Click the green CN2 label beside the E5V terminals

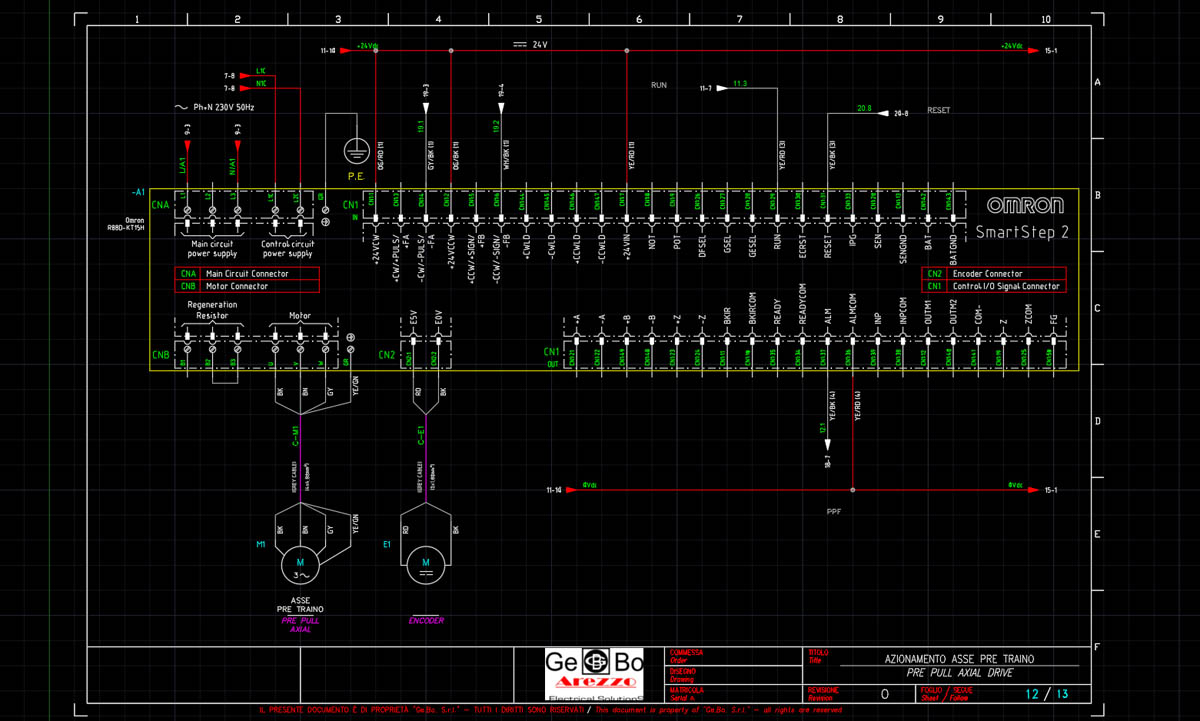pyautogui.click(x=387, y=354)
